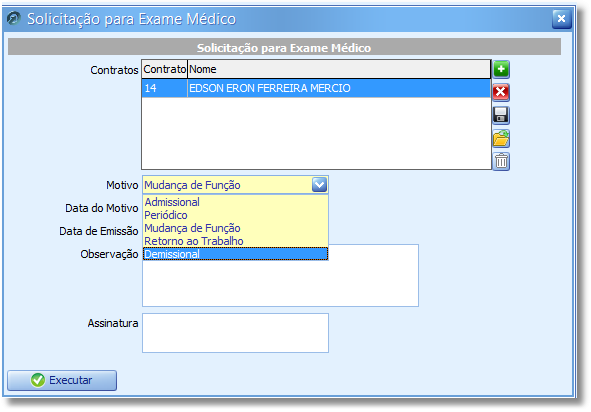This screenshot has width=591, height=412.
Task: Click the Contrato column header
Action: tap(165, 69)
